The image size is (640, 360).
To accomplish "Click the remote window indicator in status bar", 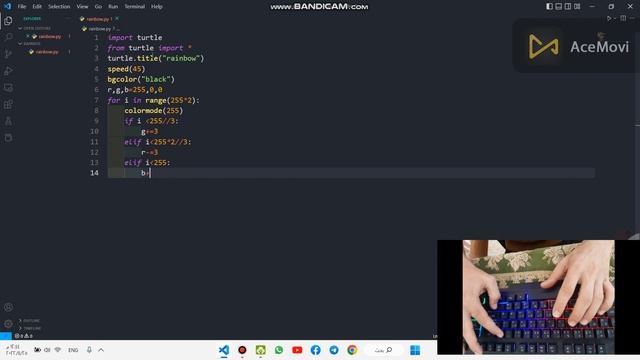I will [x=6, y=336].
